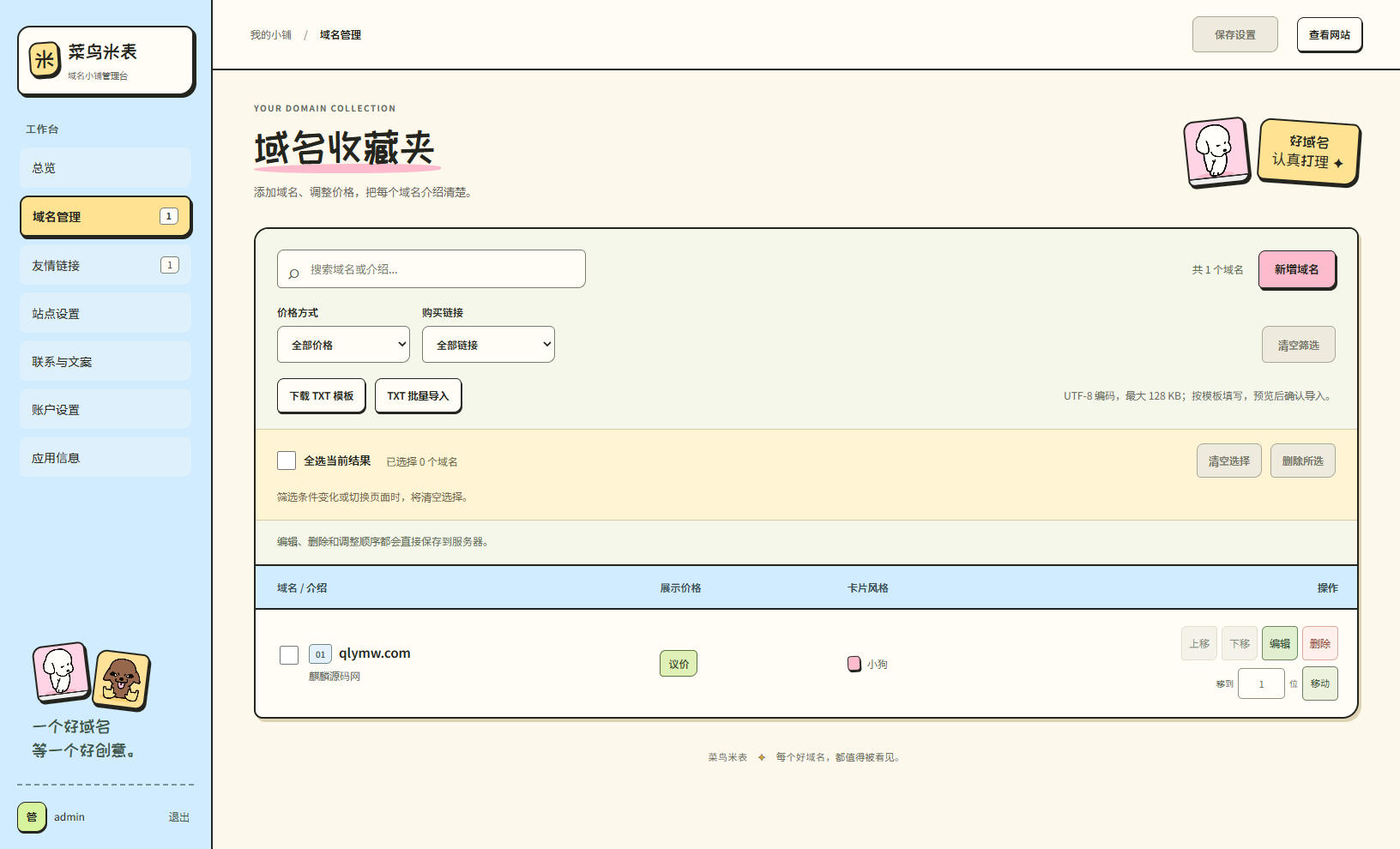Click 下移 for qlymw.com
This screenshot has width=1400, height=849.
[1240, 643]
